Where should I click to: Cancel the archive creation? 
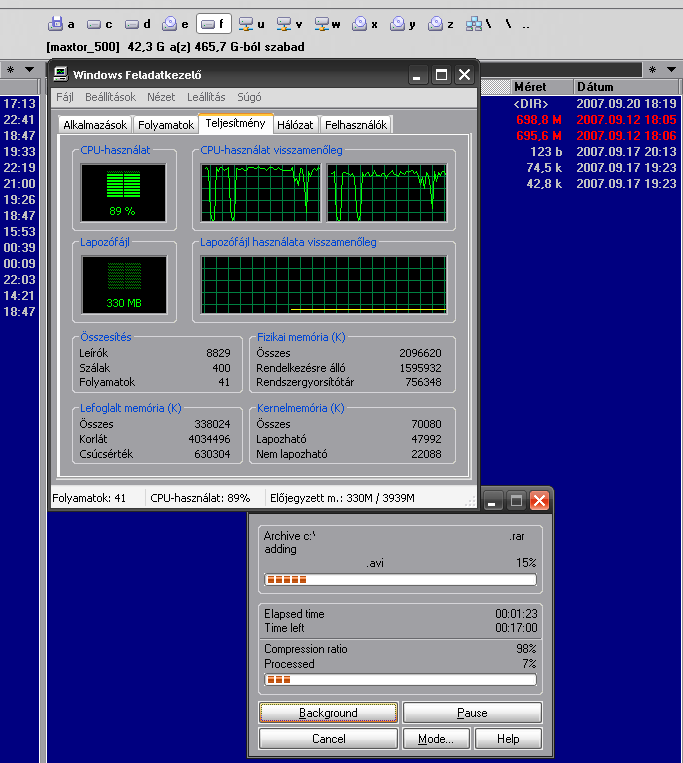(x=328, y=739)
